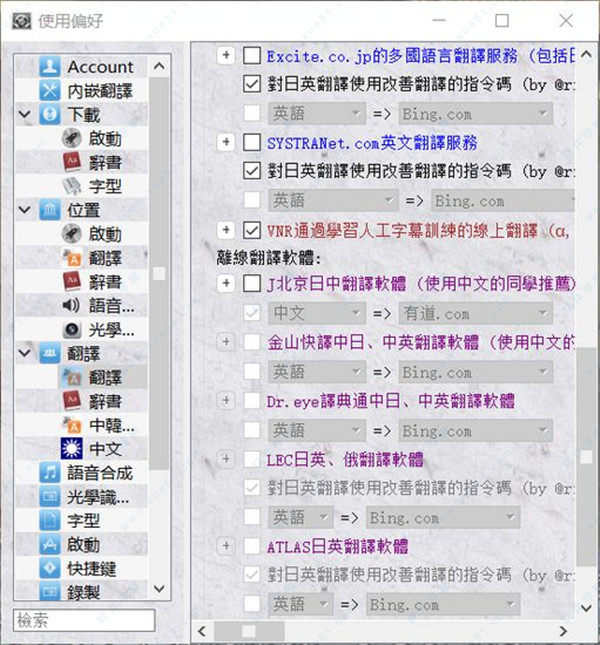The image size is (600, 645).
Task: Open 中文 dropdown under J北京
Action: coord(317,313)
